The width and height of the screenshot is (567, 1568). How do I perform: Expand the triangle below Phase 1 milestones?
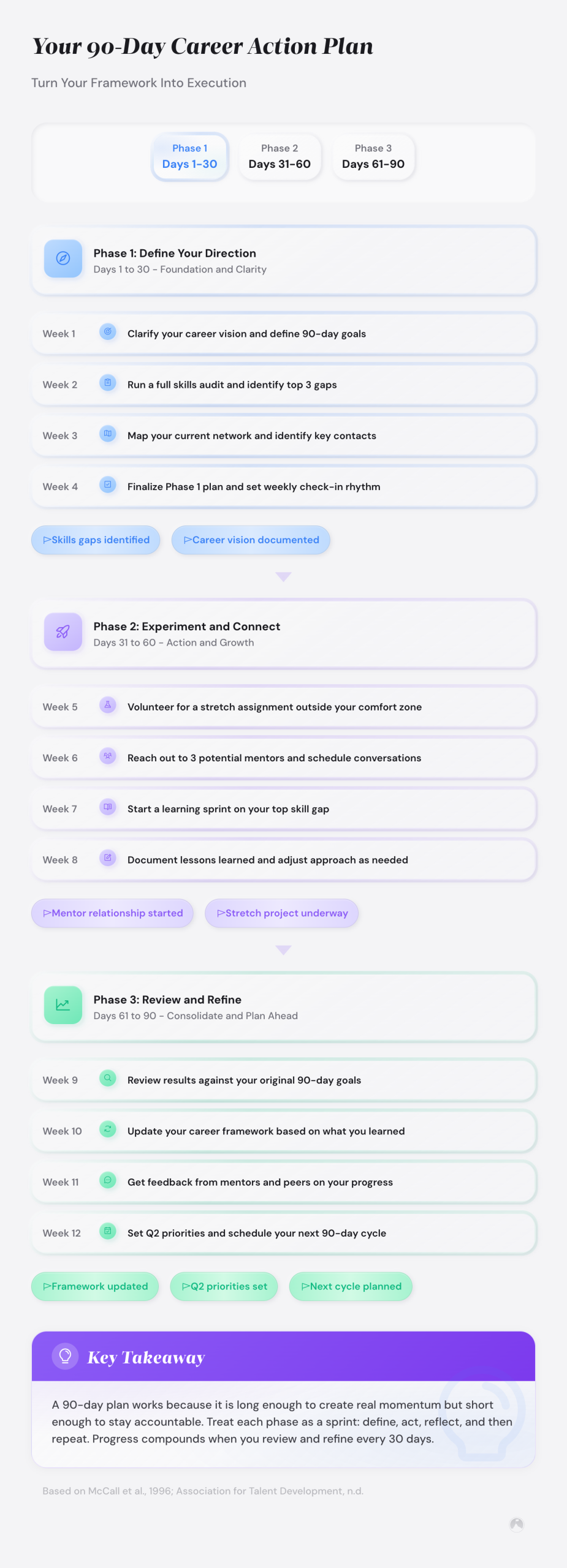point(283,576)
